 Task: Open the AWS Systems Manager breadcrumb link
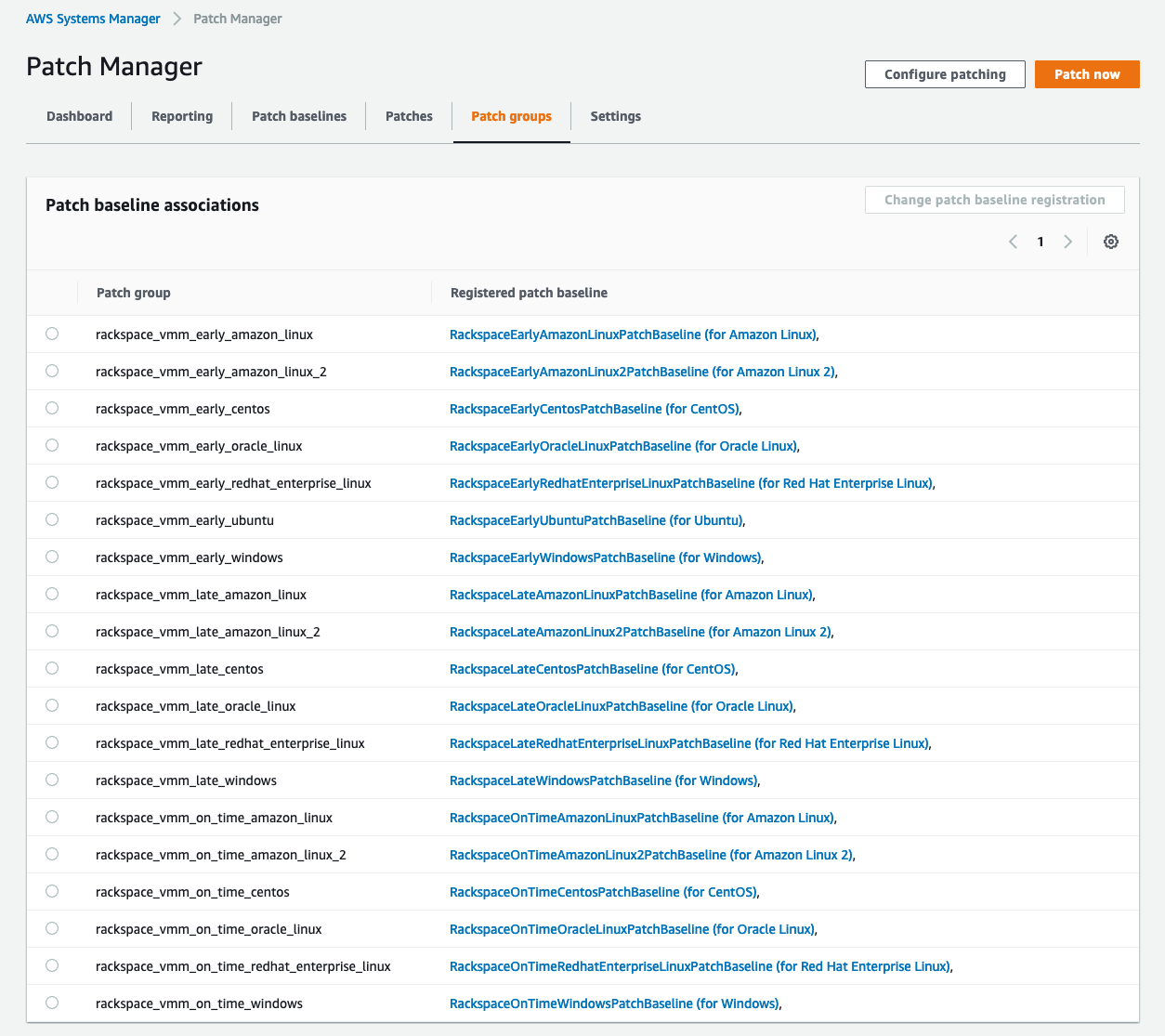click(93, 18)
